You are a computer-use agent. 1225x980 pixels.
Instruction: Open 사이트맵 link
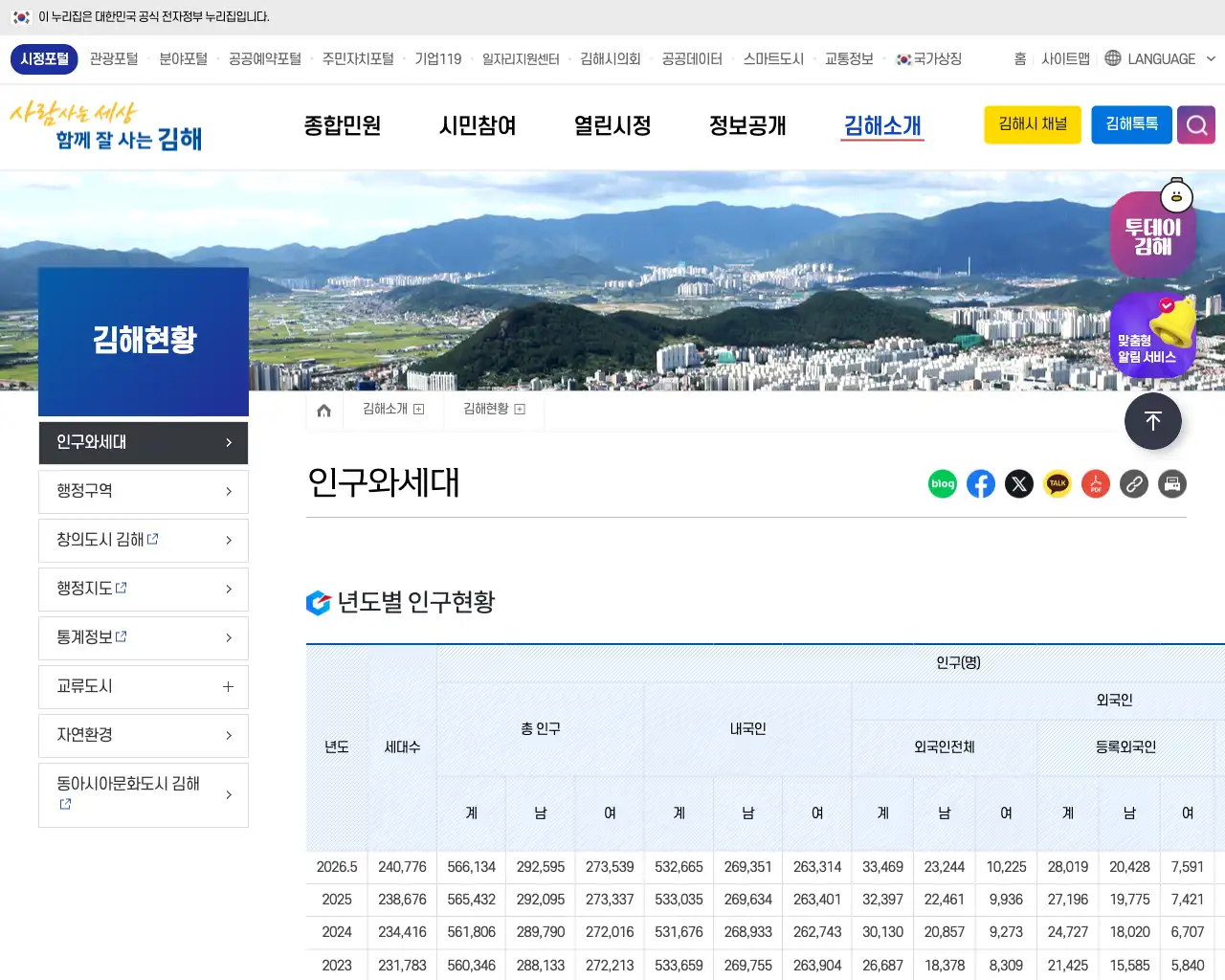(x=1065, y=59)
